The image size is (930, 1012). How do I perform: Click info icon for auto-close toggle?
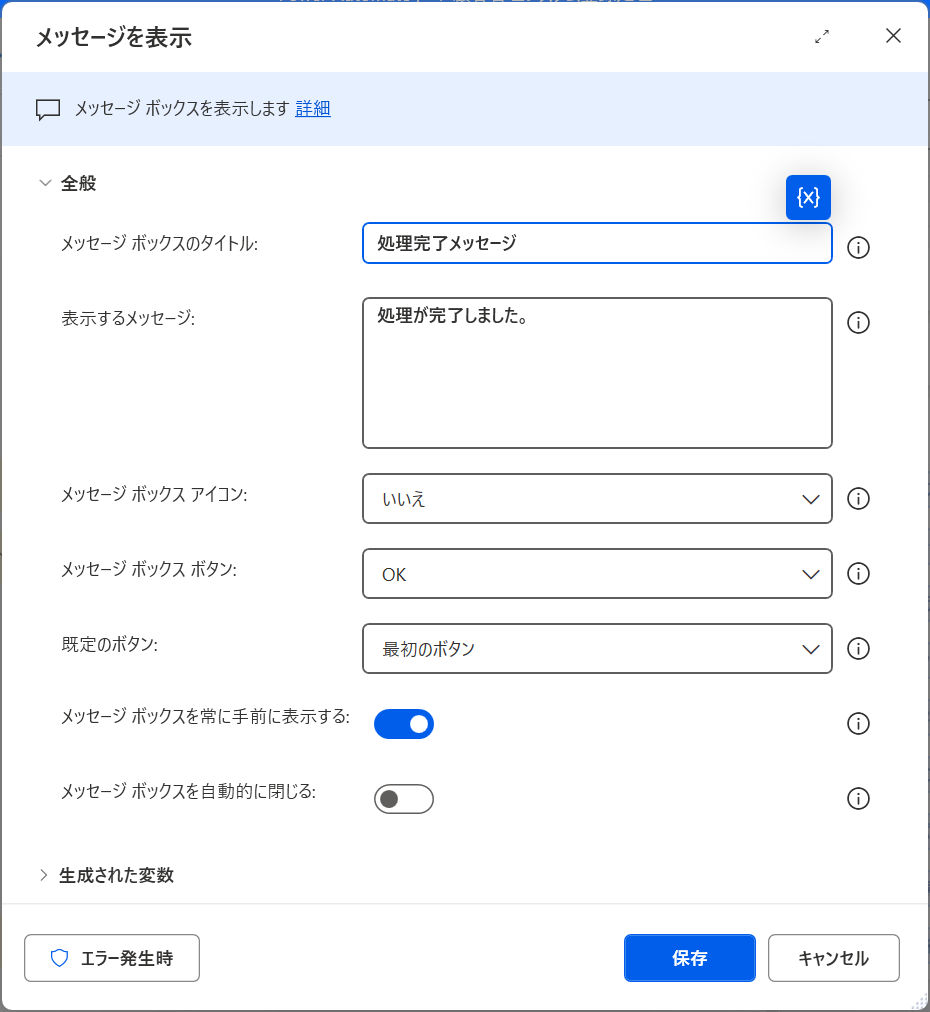tap(858, 799)
